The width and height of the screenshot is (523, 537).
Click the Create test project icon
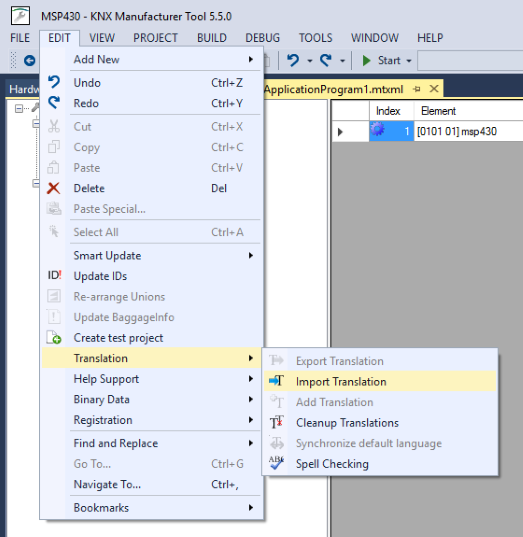[54, 337]
